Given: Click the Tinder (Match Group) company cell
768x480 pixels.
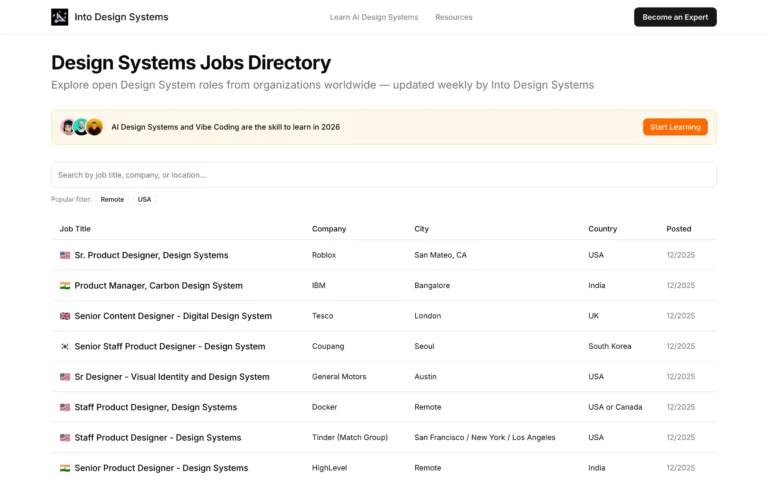Looking at the screenshot, I should (350, 437).
